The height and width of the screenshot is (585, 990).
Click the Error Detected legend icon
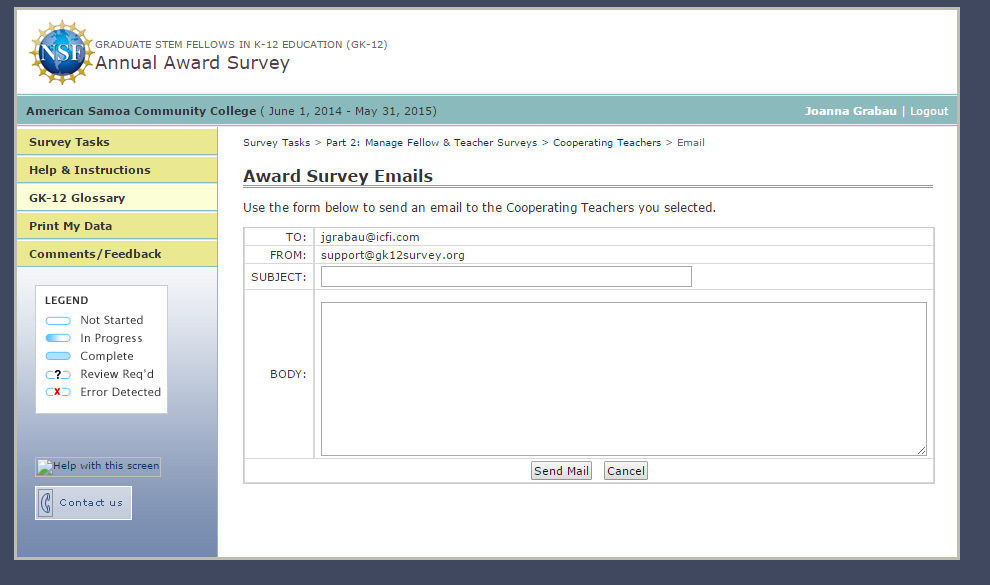58,393
